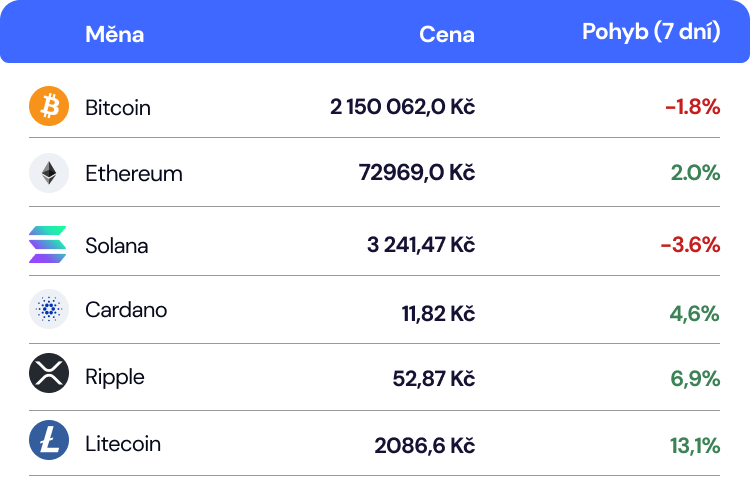
Task: Click Solana's -3.6% weekly change
Action: [x=690, y=245]
